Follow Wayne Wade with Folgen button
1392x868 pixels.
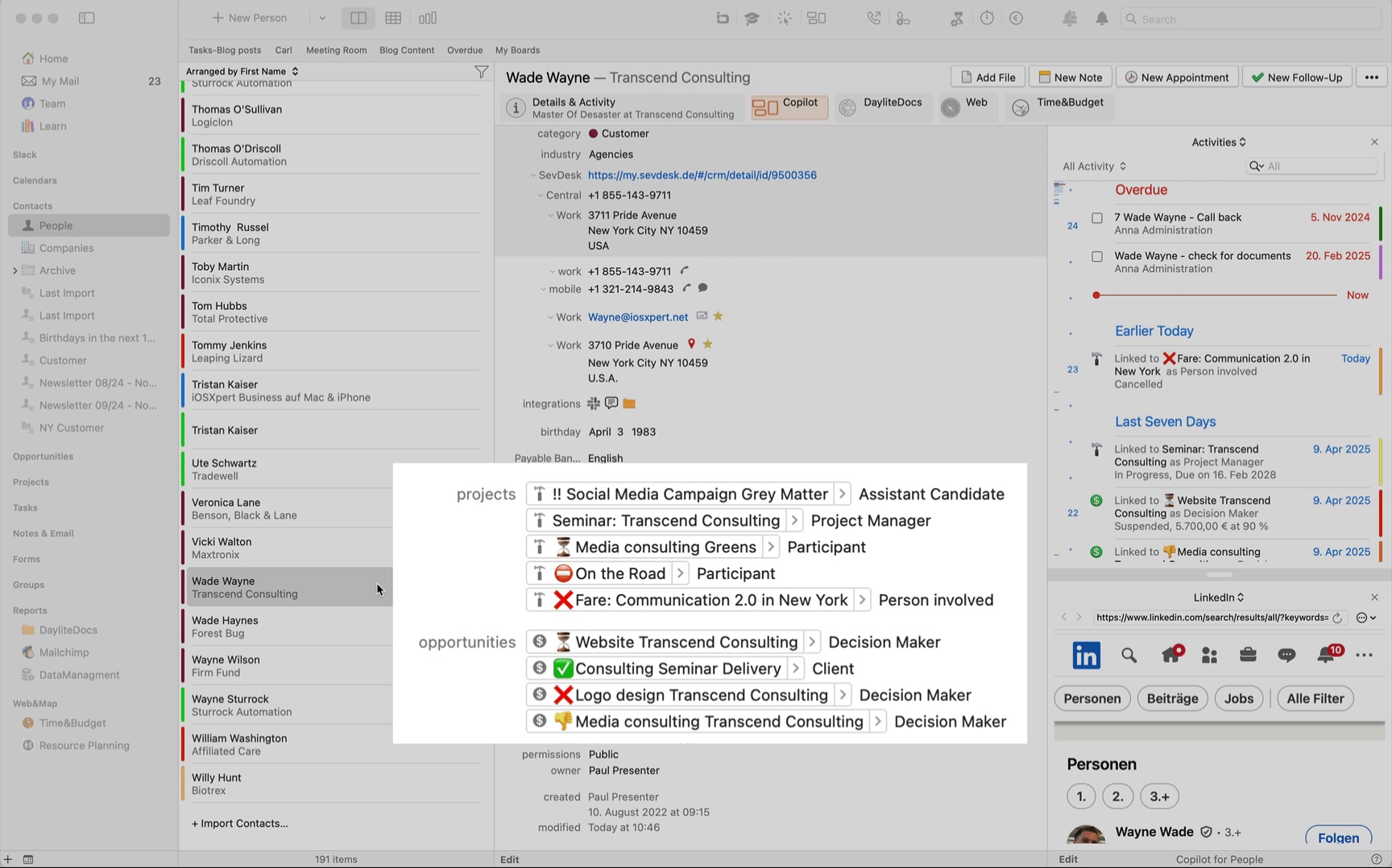coord(1338,837)
